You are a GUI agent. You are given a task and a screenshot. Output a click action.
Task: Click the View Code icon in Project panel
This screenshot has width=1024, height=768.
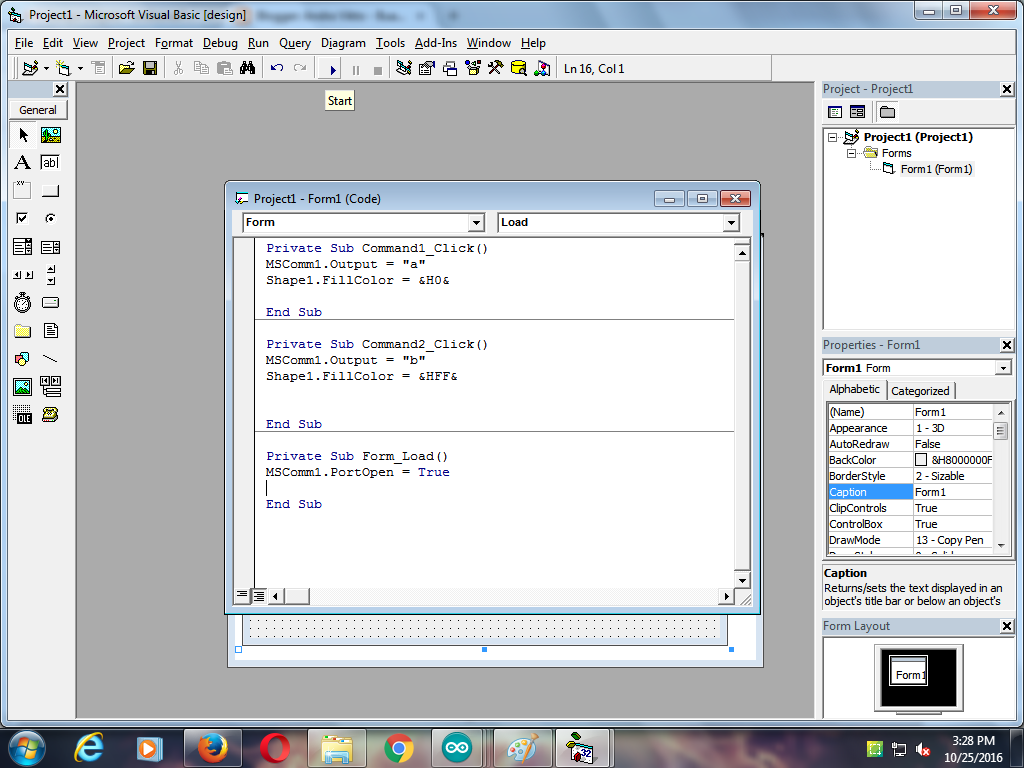835,112
